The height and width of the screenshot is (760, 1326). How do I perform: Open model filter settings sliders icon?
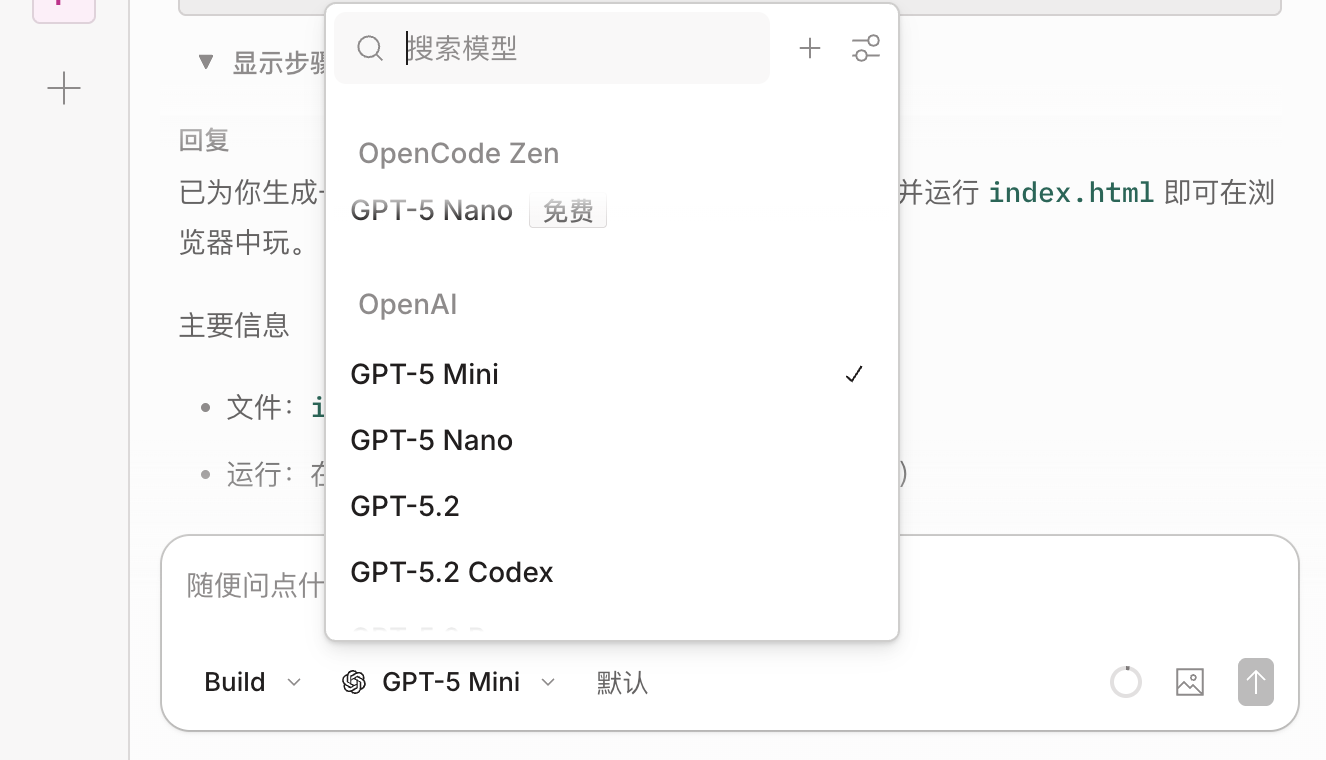[x=866, y=48]
